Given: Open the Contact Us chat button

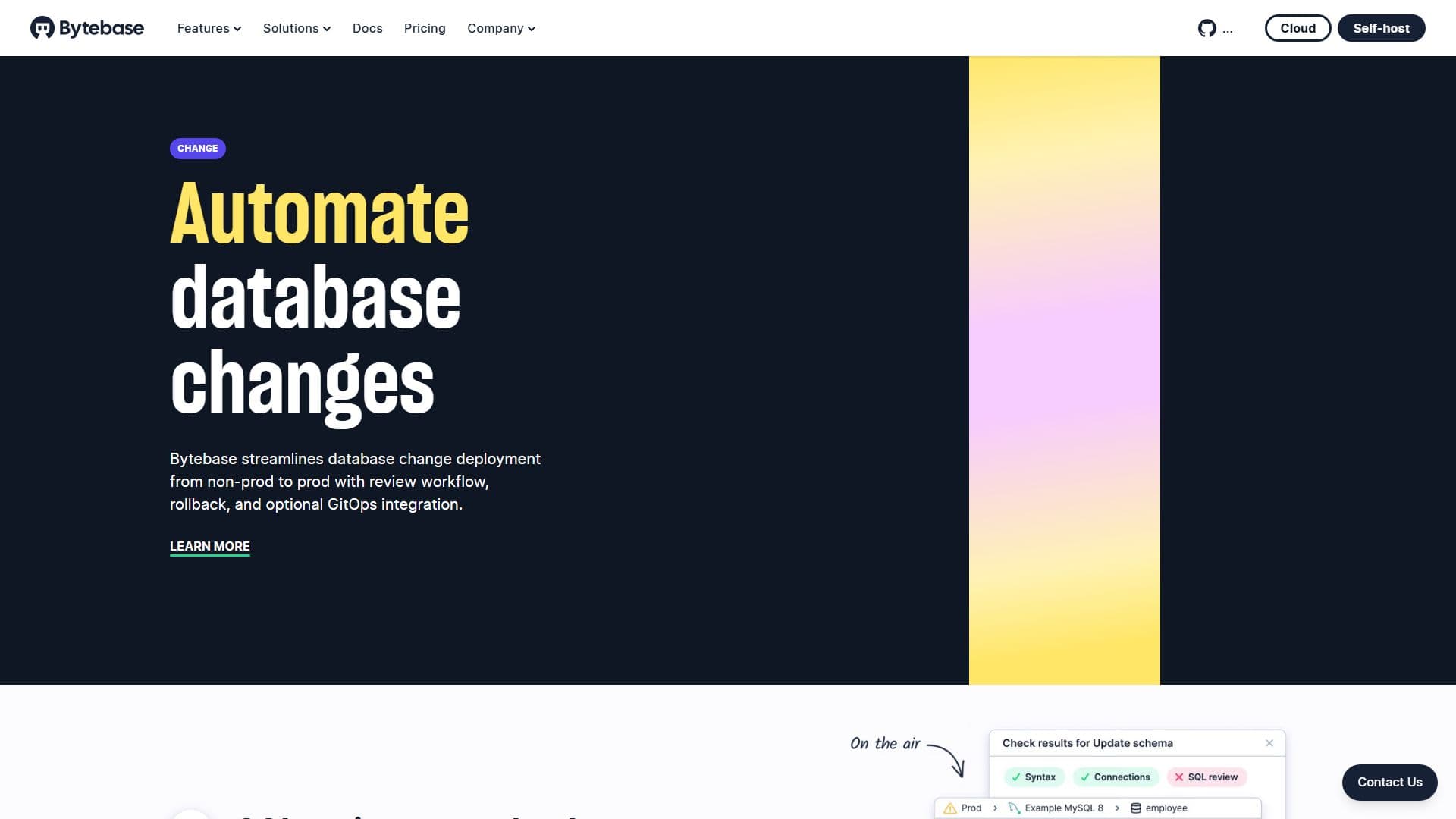Looking at the screenshot, I should (1389, 783).
